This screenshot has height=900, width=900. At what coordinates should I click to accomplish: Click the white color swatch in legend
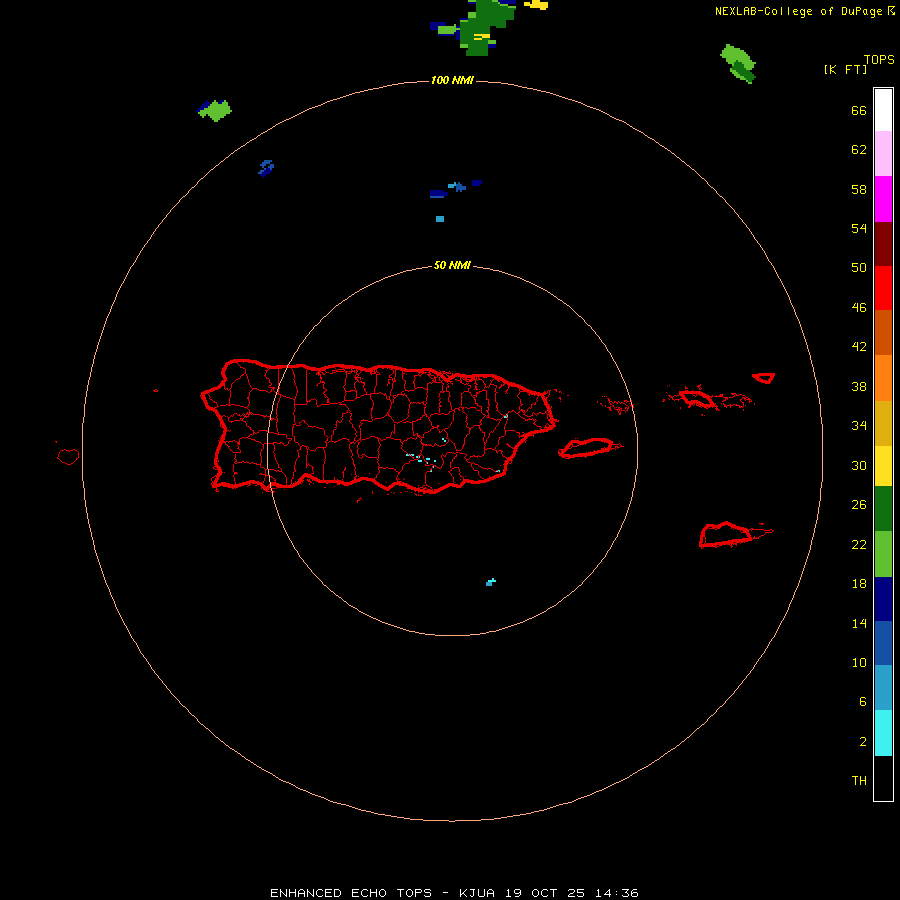tap(883, 110)
